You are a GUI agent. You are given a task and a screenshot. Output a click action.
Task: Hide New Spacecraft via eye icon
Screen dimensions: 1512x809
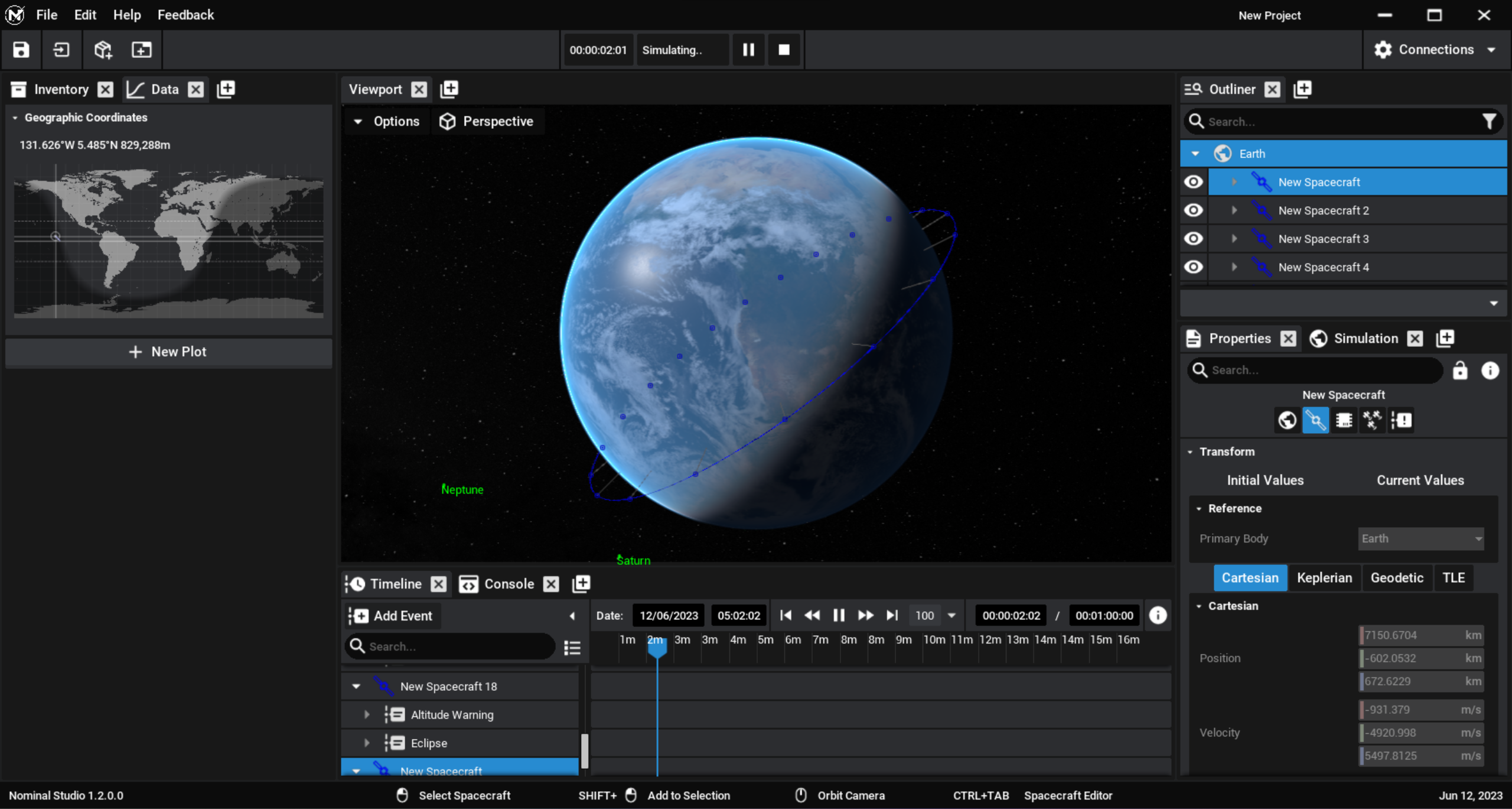click(1194, 182)
